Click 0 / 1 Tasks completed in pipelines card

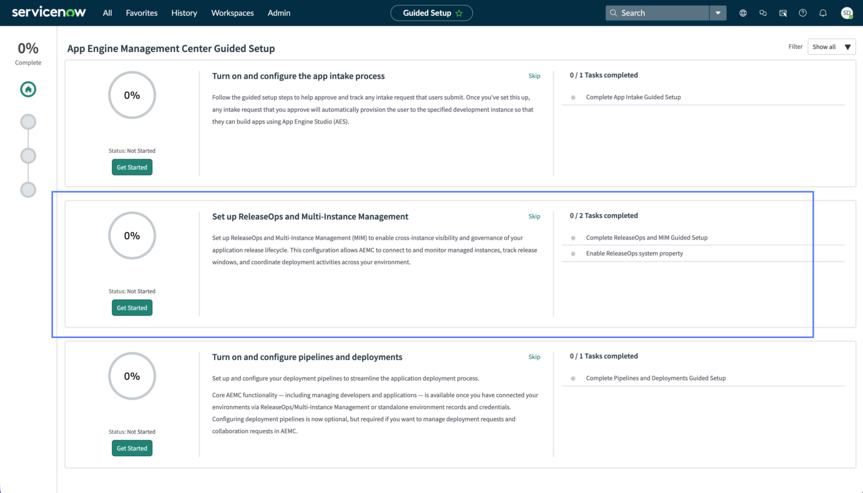(604, 356)
